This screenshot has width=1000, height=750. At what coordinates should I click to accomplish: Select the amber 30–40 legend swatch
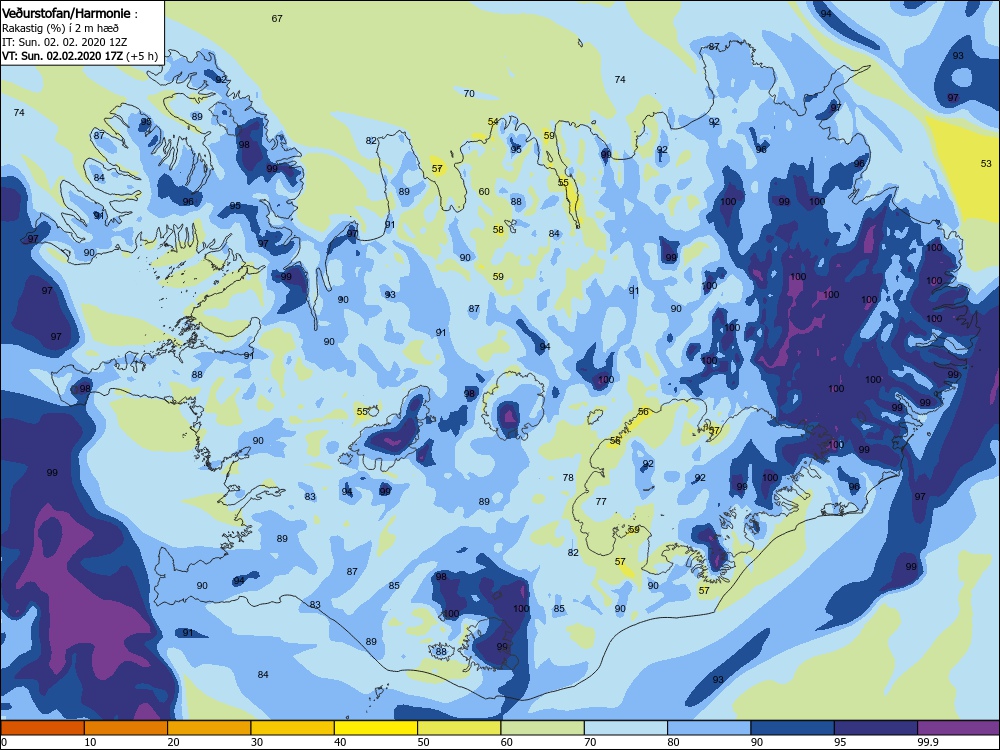(x=293, y=728)
